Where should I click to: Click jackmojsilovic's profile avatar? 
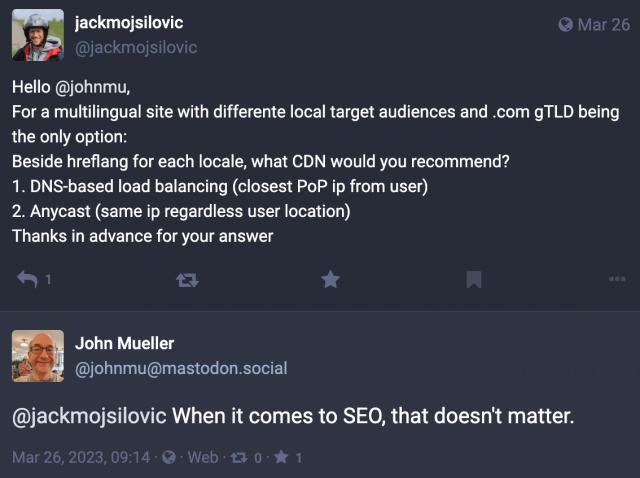click(37, 36)
